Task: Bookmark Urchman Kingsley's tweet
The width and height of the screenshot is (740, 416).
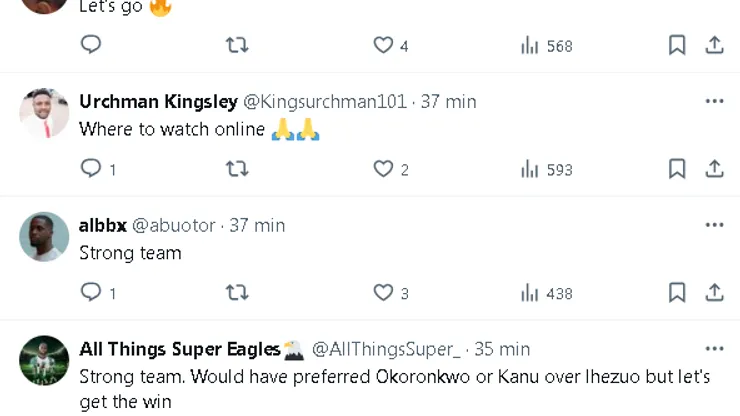Action: 677,169
